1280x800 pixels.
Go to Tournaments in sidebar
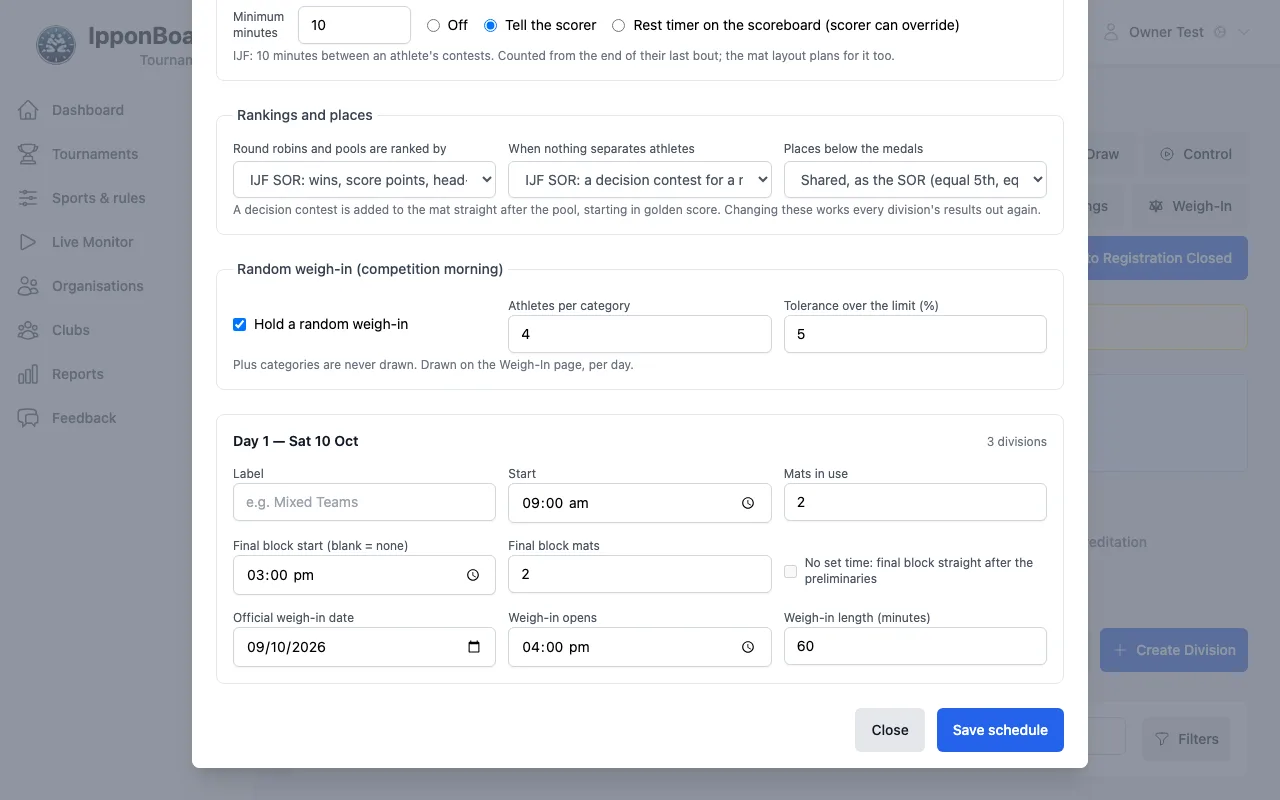point(95,154)
